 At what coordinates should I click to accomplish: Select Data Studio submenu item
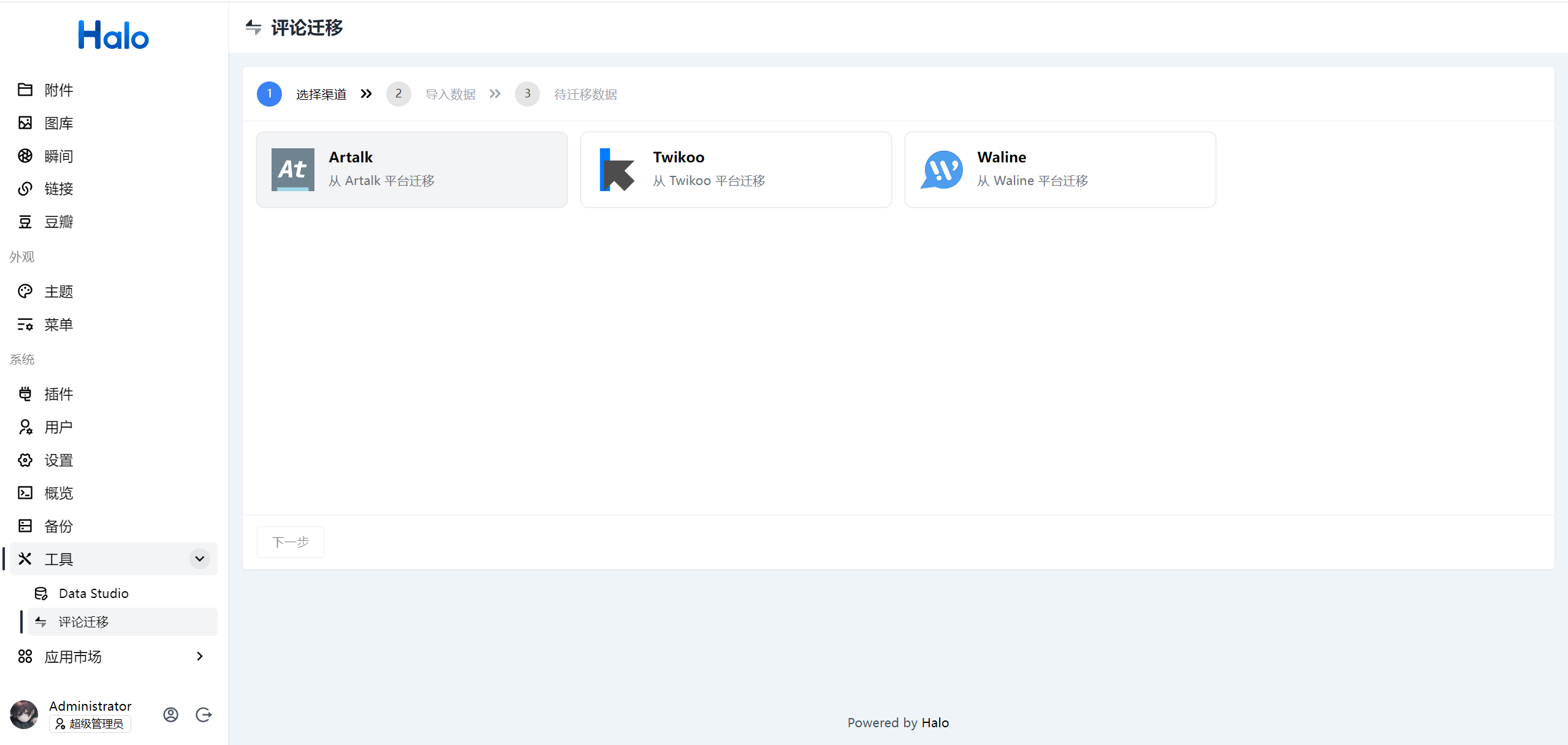tap(123, 593)
